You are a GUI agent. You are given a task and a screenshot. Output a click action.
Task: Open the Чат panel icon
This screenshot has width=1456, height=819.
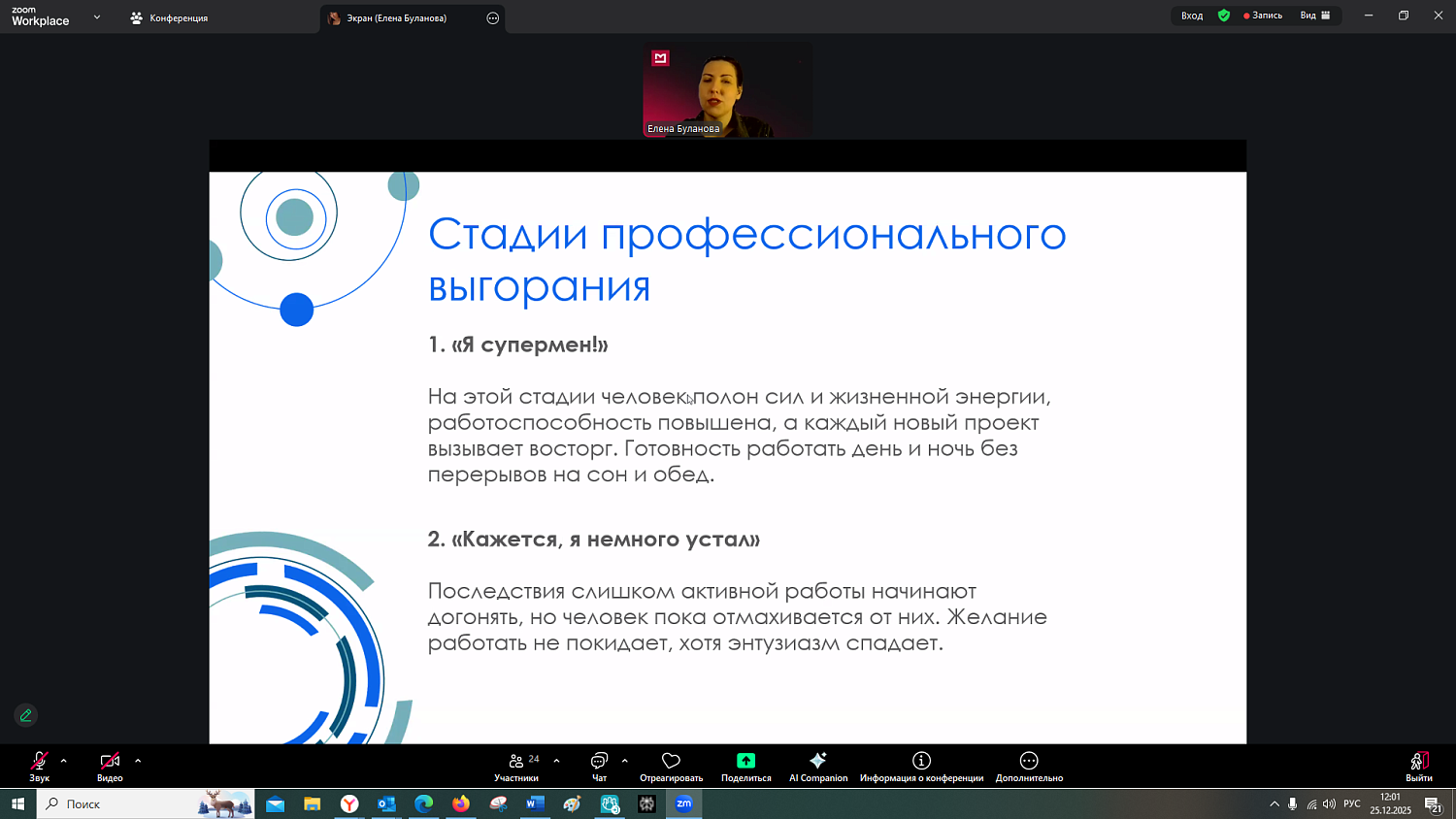(x=598, y=767)
